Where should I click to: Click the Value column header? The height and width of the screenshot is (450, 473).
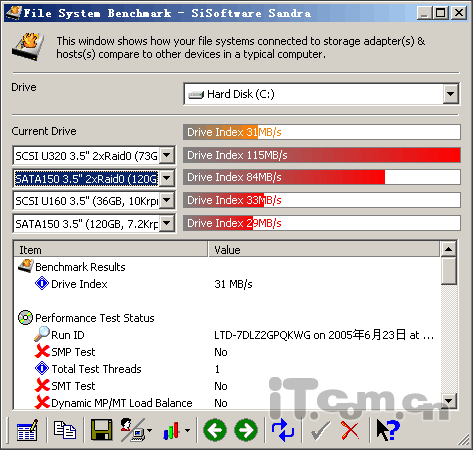click(324, 249)
